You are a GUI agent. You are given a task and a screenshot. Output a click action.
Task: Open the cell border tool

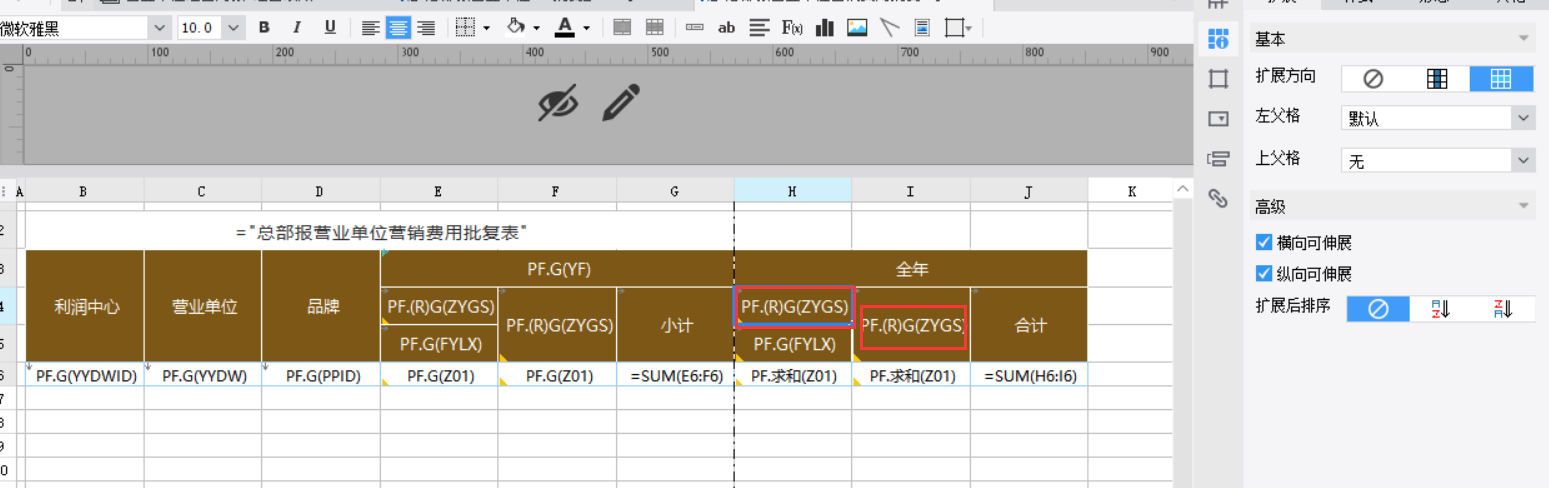tap(464, 27)
